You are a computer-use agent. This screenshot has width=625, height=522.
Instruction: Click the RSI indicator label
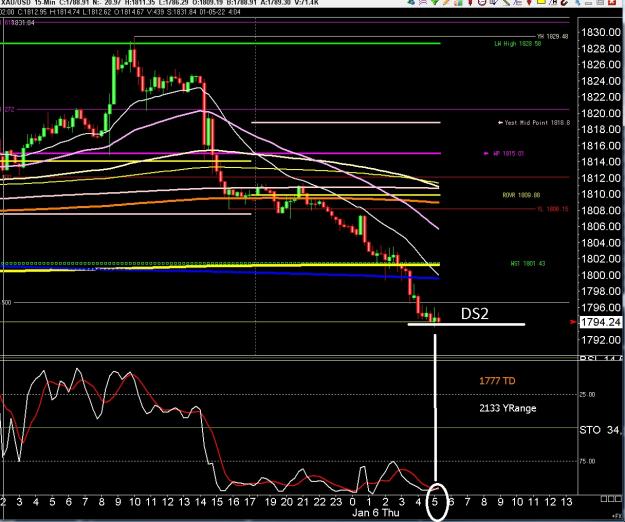(600, 359)
